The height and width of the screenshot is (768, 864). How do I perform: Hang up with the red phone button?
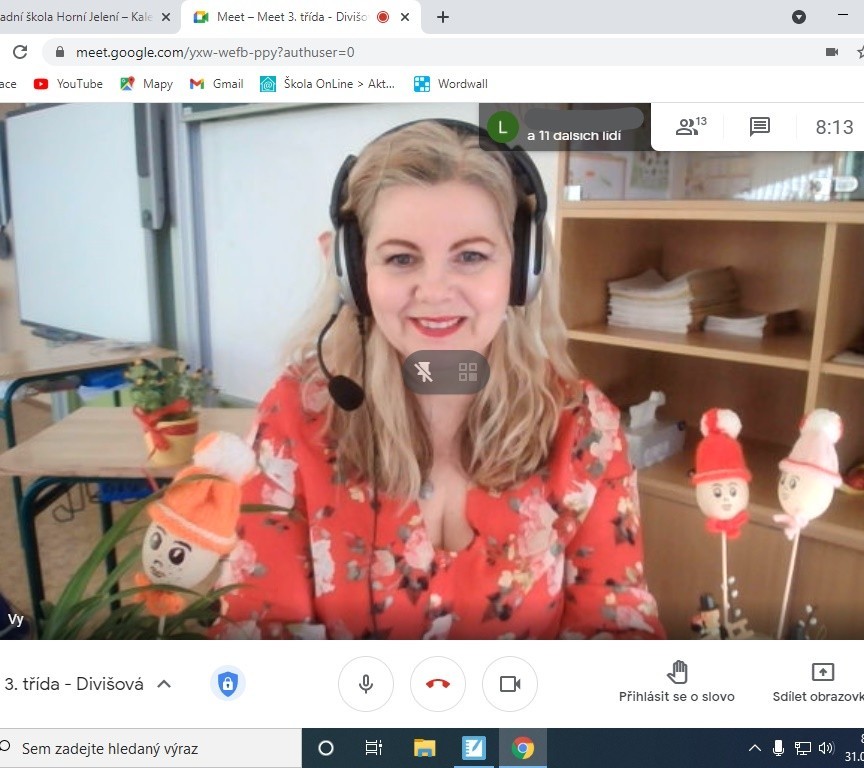pos(438,684)
